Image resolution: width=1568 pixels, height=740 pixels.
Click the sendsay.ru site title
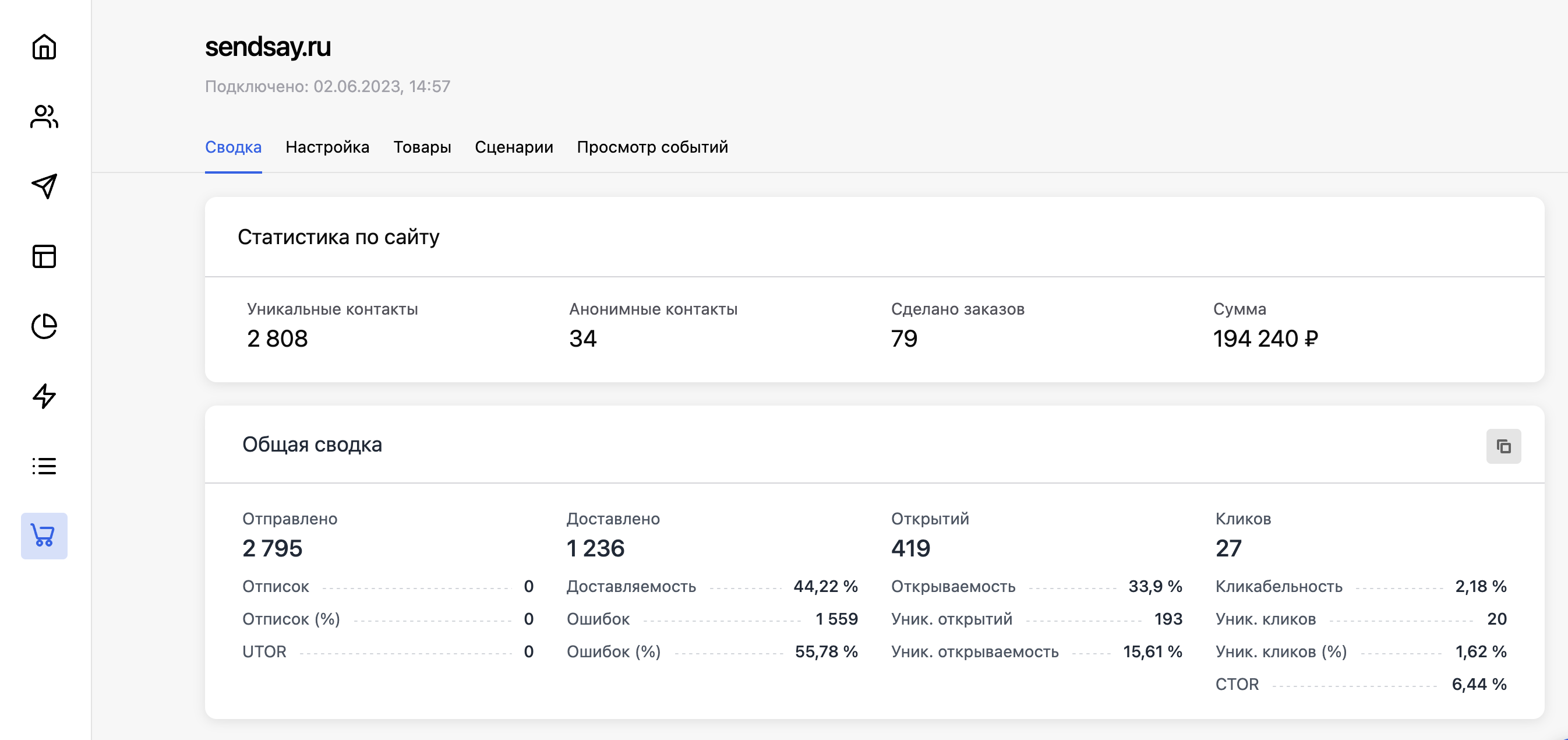point(268,47)
